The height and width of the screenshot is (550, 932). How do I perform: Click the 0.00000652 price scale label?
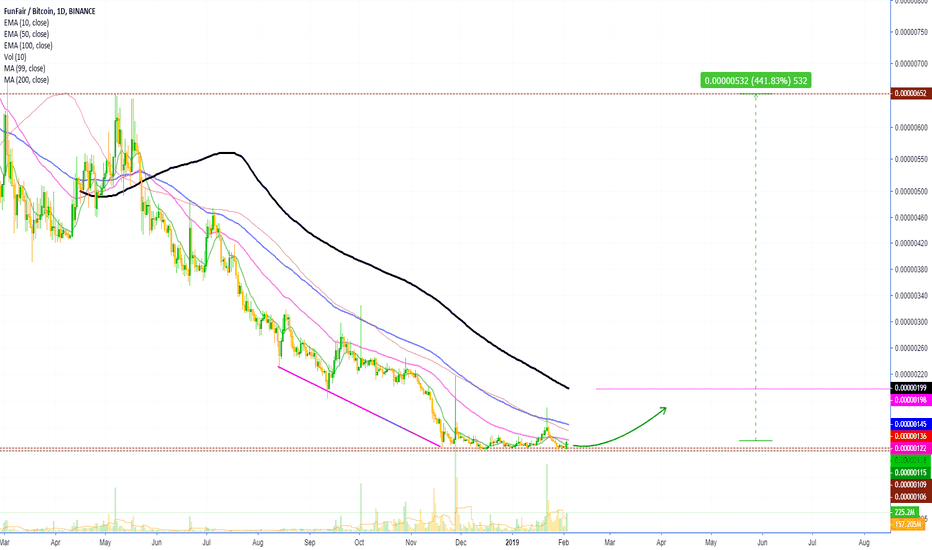coord(909,93)
